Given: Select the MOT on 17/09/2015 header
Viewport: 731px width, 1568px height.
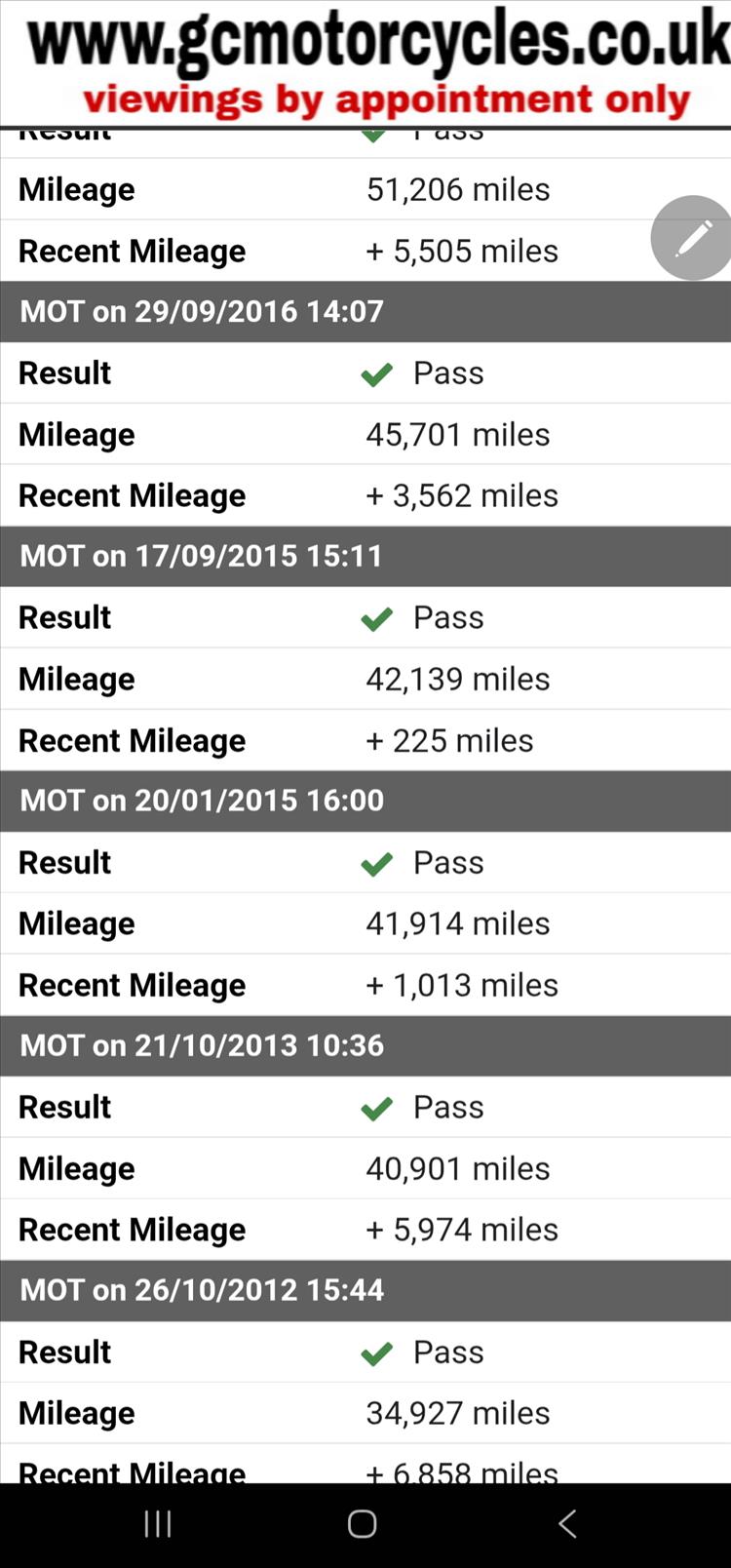Looking at the screenshot, I should (202, 557).
